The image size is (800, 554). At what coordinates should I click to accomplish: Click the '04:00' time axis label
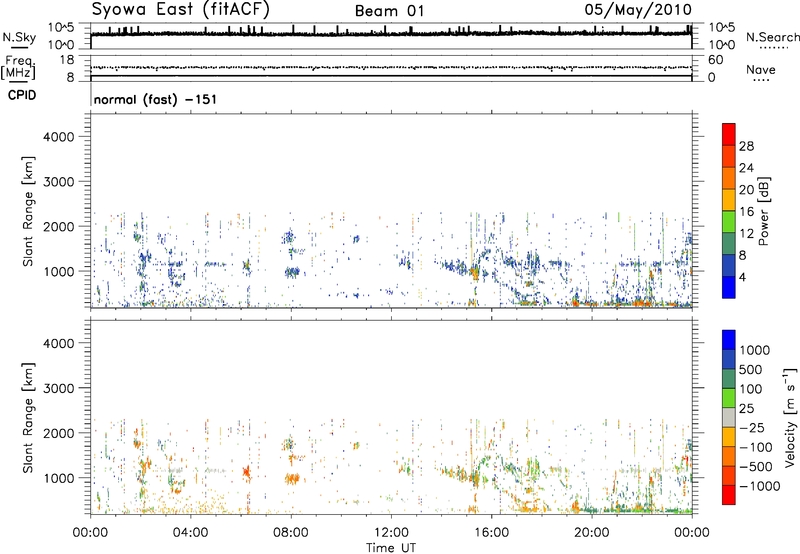pyautogui.click(x=190, y=533)
